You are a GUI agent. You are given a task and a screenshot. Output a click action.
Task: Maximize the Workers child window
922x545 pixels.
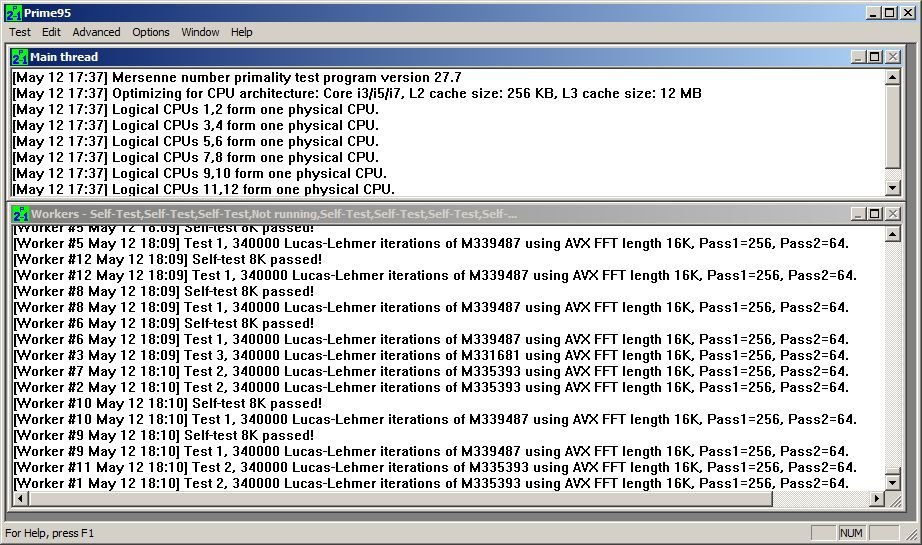874,214
